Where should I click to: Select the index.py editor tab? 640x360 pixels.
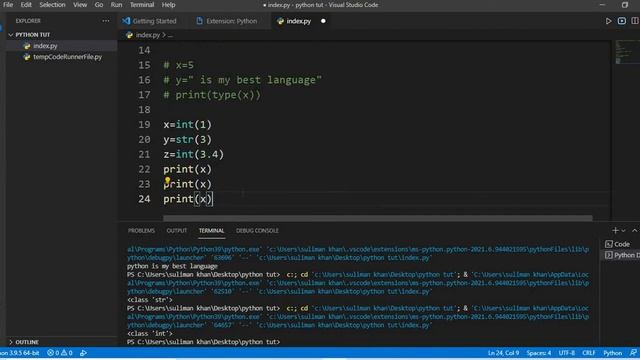point(298,21)
